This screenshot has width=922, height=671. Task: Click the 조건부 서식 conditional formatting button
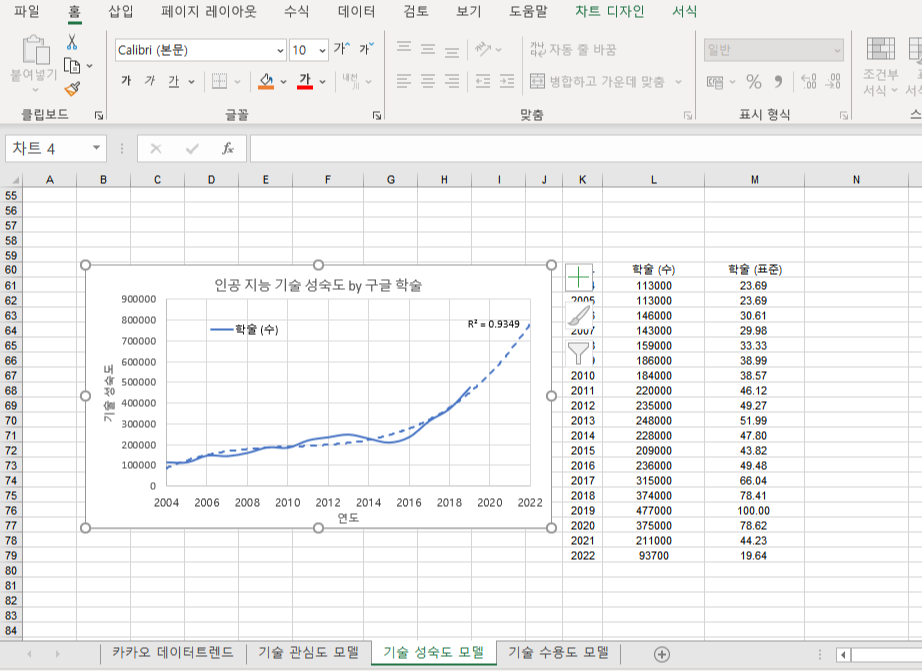(880, 66)
